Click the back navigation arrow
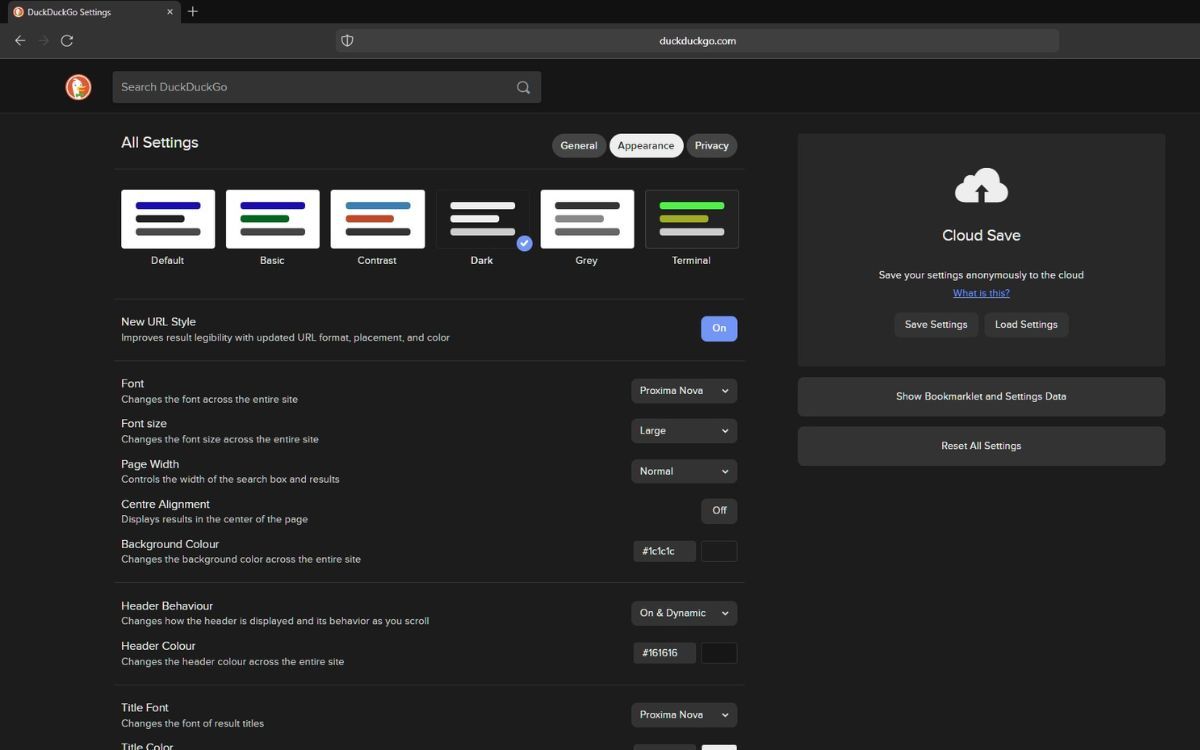 pos(19,40)
